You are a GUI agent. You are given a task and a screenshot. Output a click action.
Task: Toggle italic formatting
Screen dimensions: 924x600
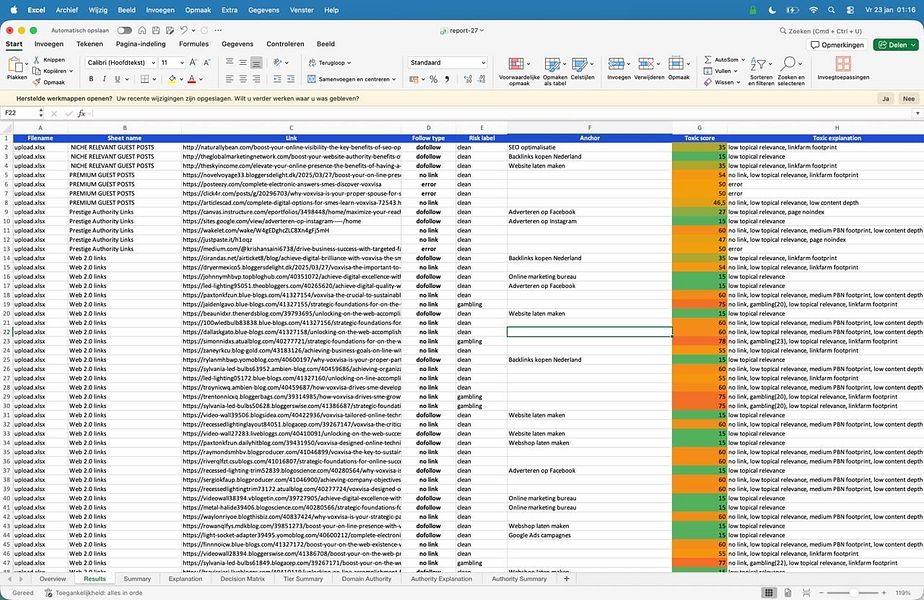(x=105, y=79)
